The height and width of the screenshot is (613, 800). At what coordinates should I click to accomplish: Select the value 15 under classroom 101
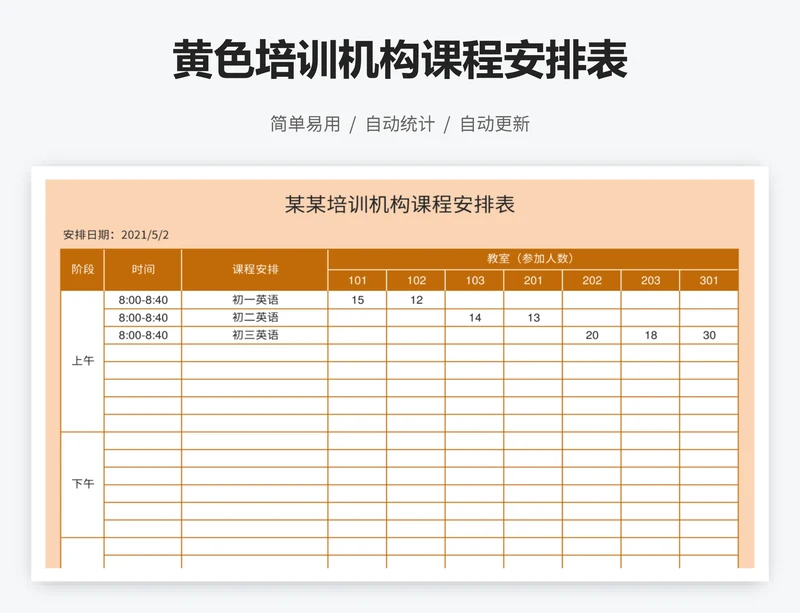coord(357,300)
